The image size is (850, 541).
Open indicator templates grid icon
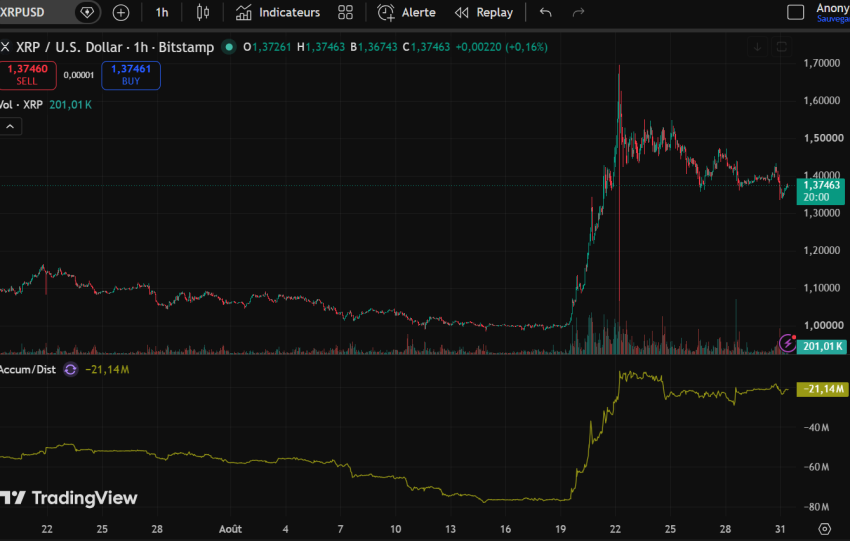[x=345, y=12]
